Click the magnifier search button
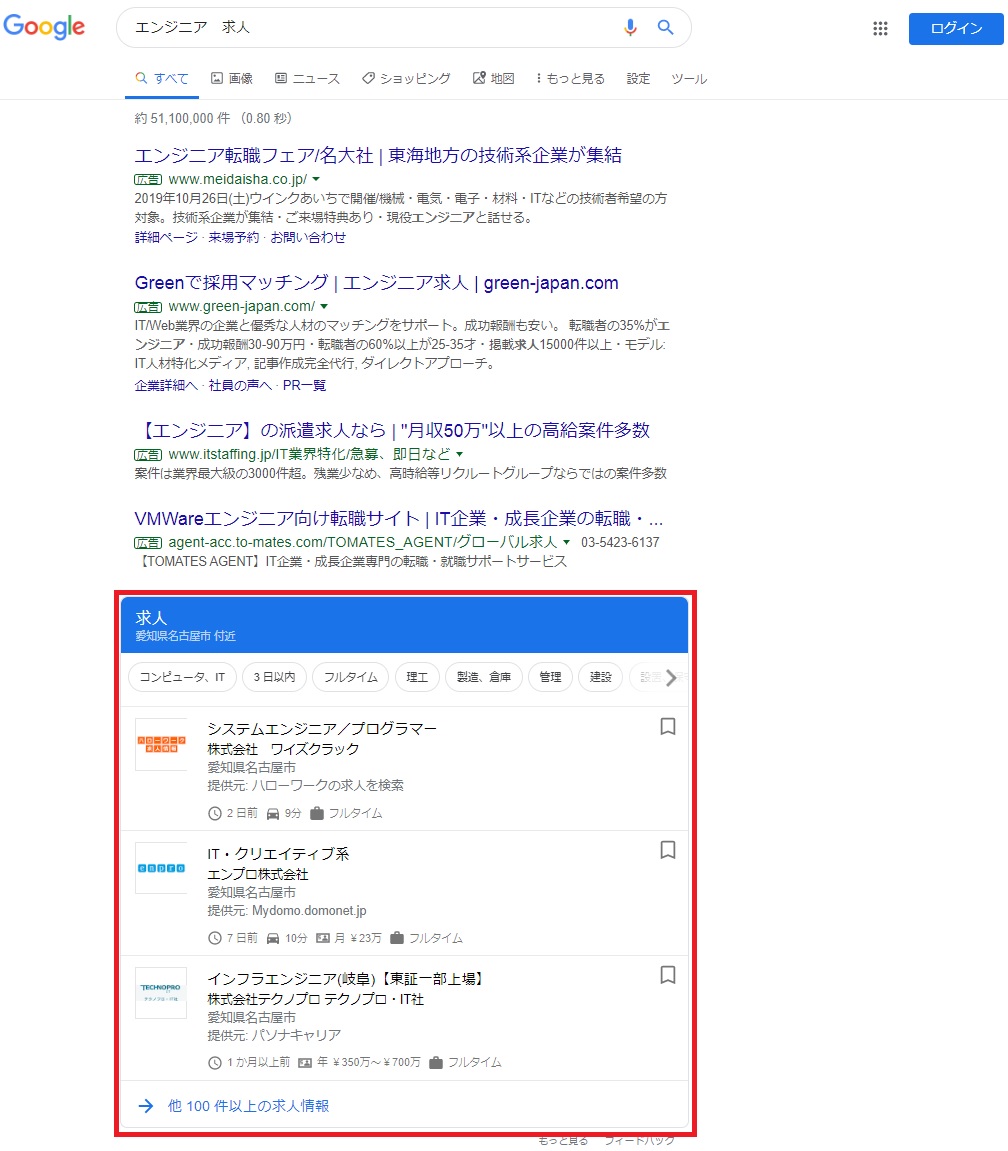The width and height of the screenshot is (1008, 1151). pos(665,27)
